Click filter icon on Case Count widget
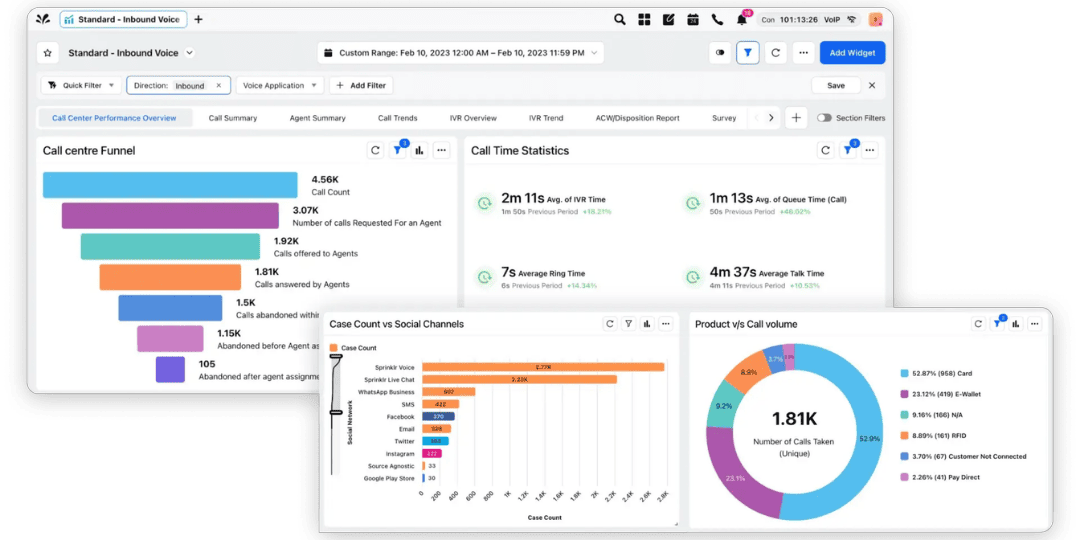This screenshot has width=1080, height=540. tap(628, 324)
